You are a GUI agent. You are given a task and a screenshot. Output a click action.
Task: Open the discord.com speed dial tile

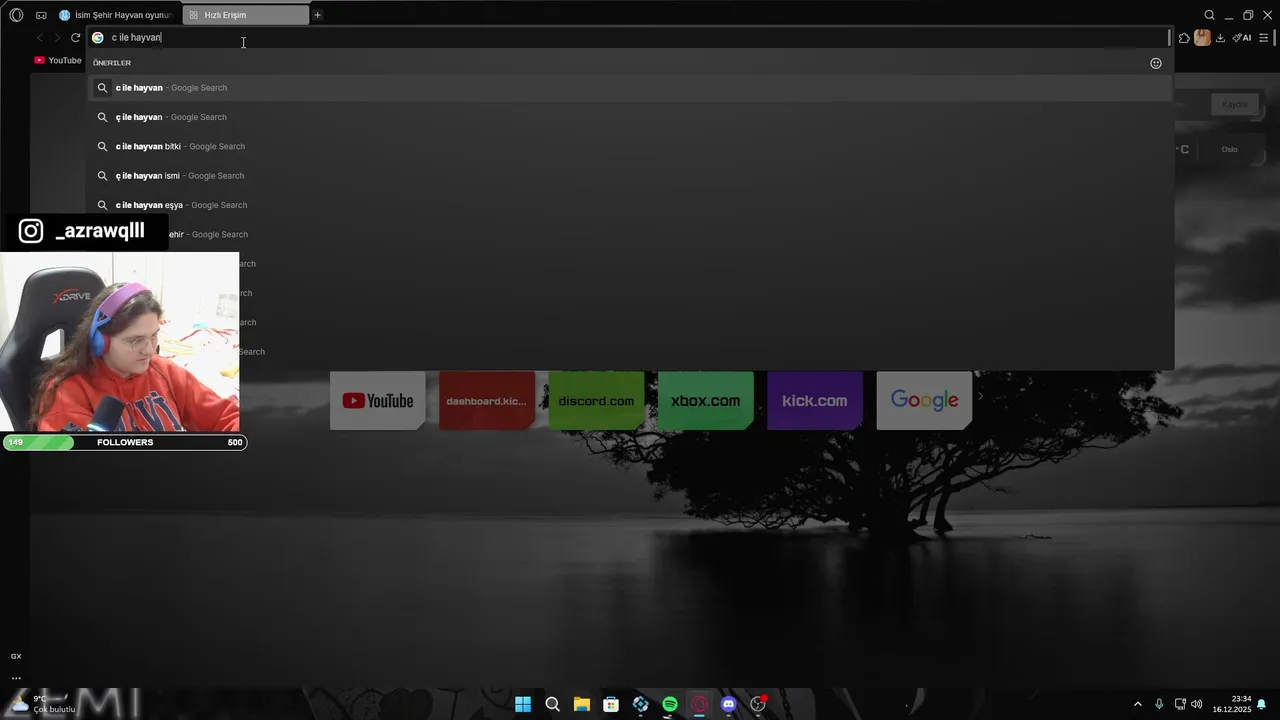(x=596, y=401)
